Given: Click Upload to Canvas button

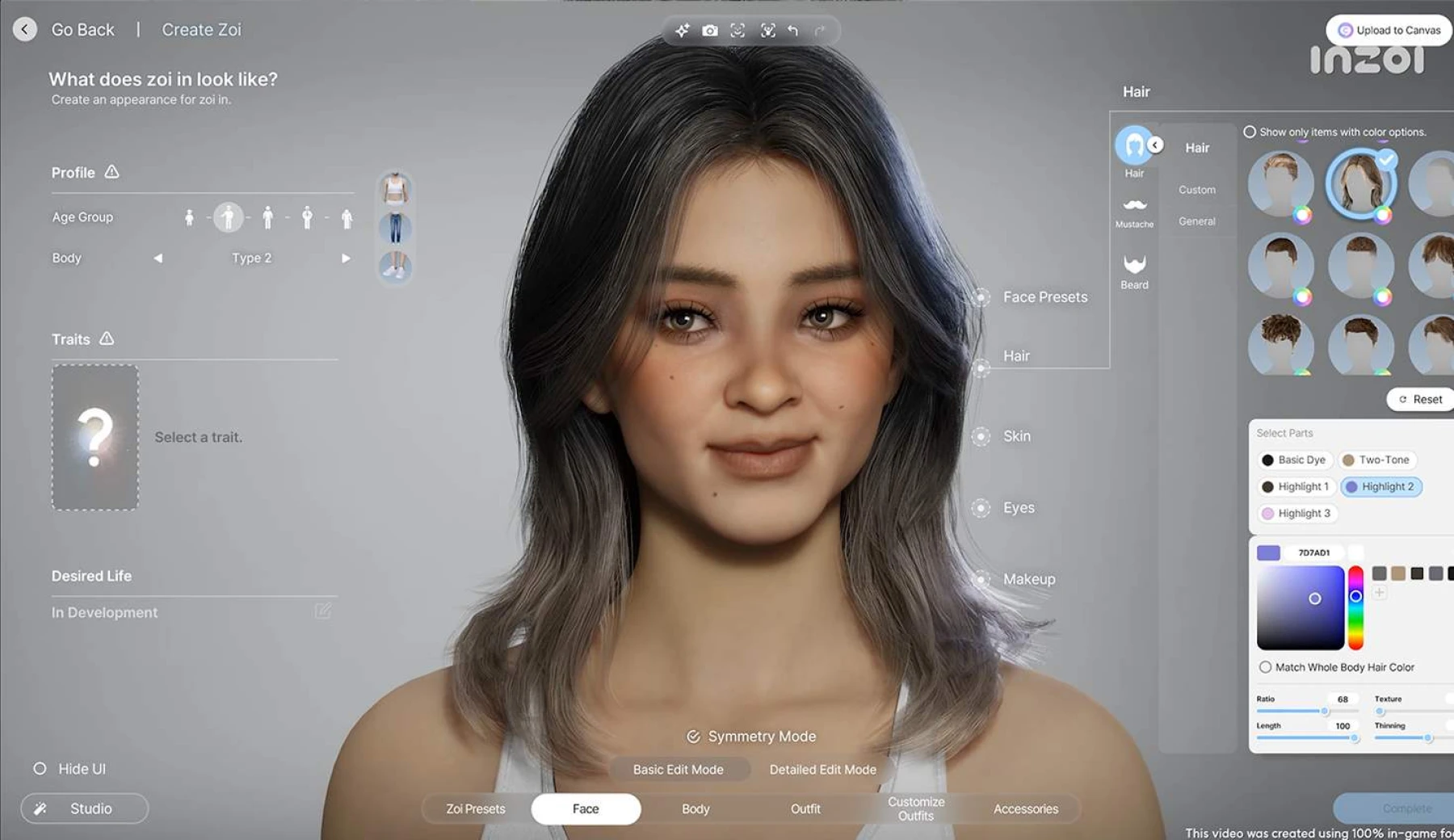Looking at the screenshot, I should (x=1389, y=30).
